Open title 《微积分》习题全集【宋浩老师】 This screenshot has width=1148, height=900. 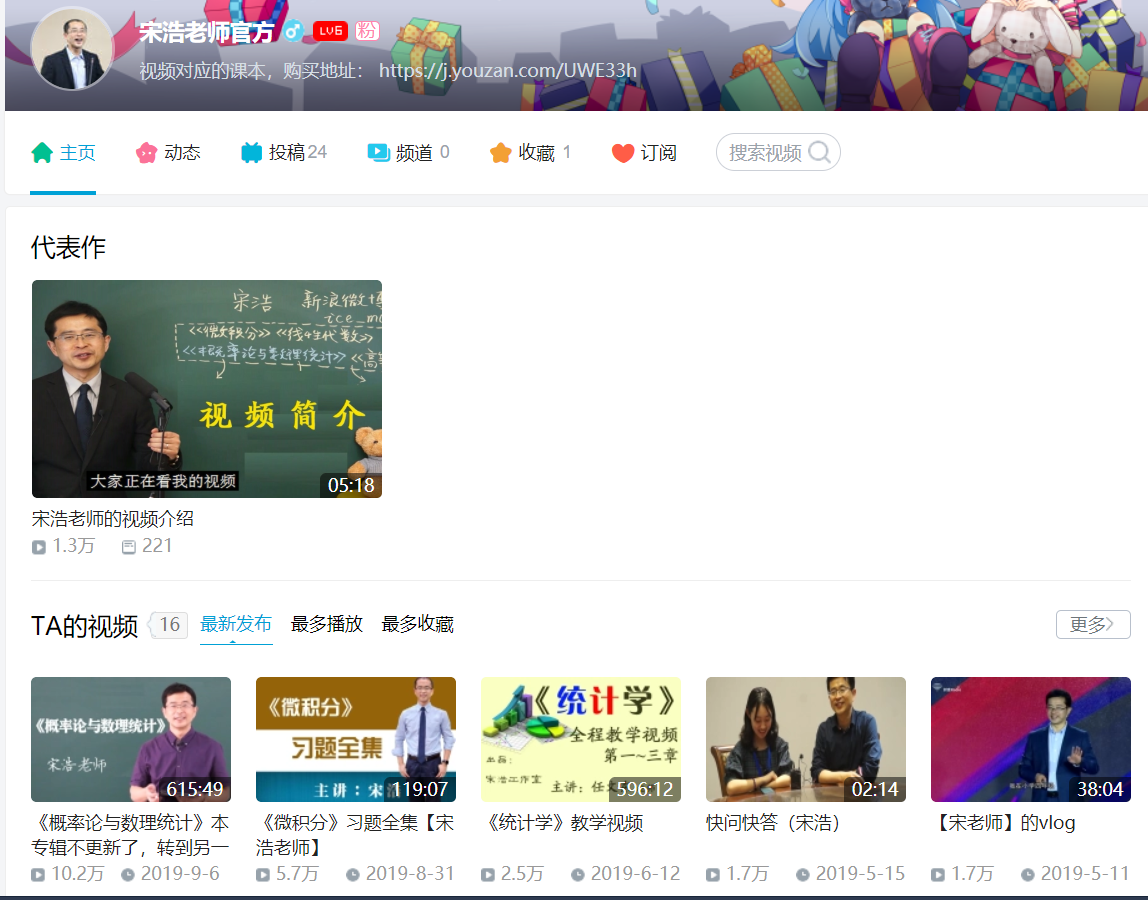click(356, 835)
